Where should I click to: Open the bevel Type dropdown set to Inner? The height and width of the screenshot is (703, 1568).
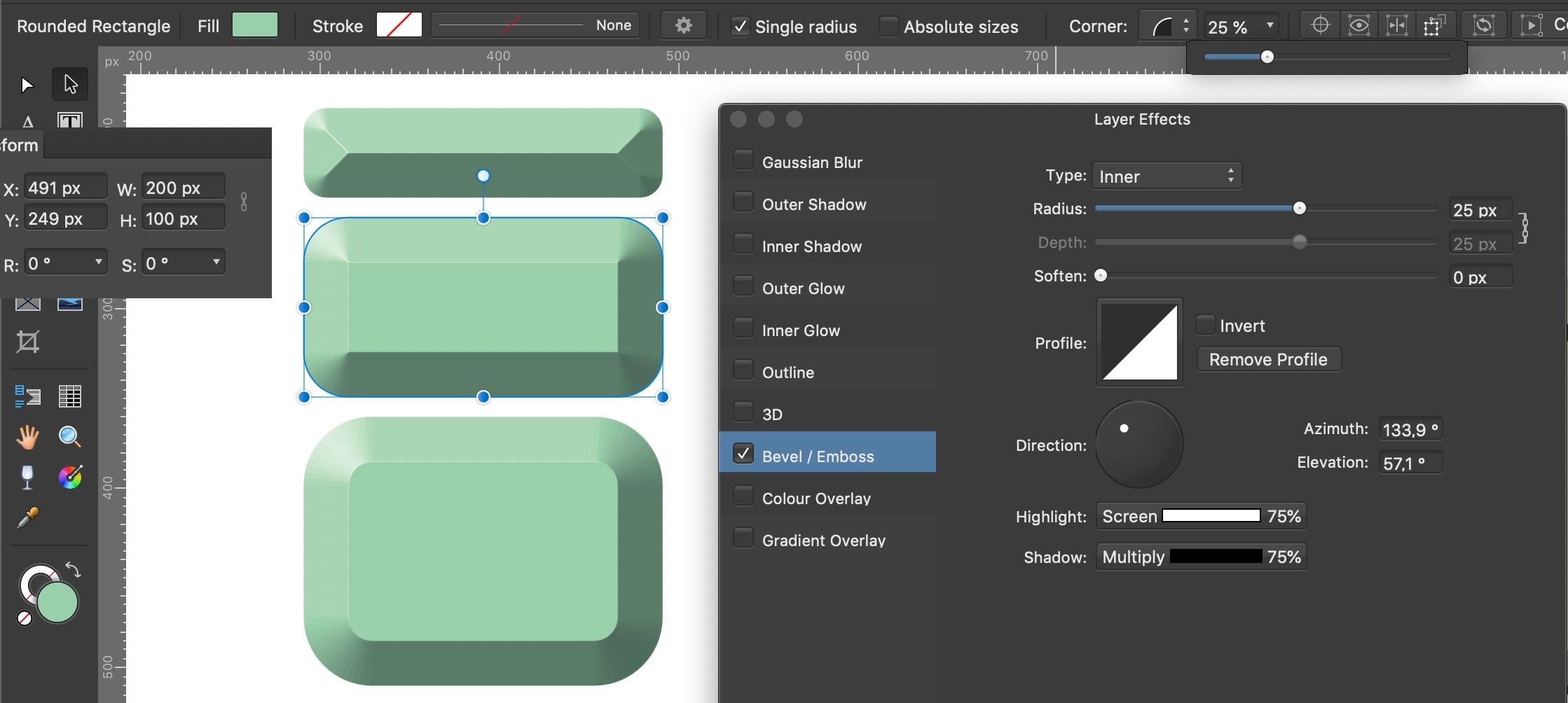[1167, 176]
